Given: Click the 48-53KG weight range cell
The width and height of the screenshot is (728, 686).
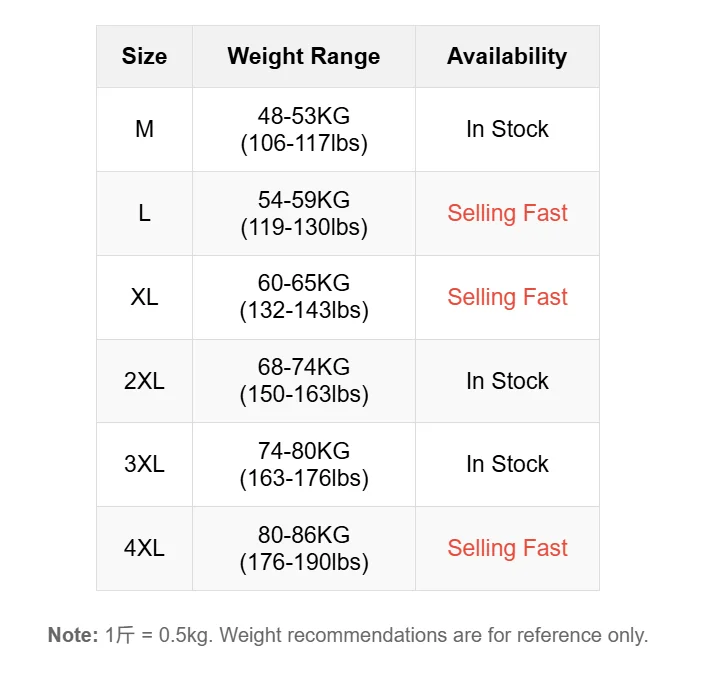Looking at the screenshot, I should 303,129.
